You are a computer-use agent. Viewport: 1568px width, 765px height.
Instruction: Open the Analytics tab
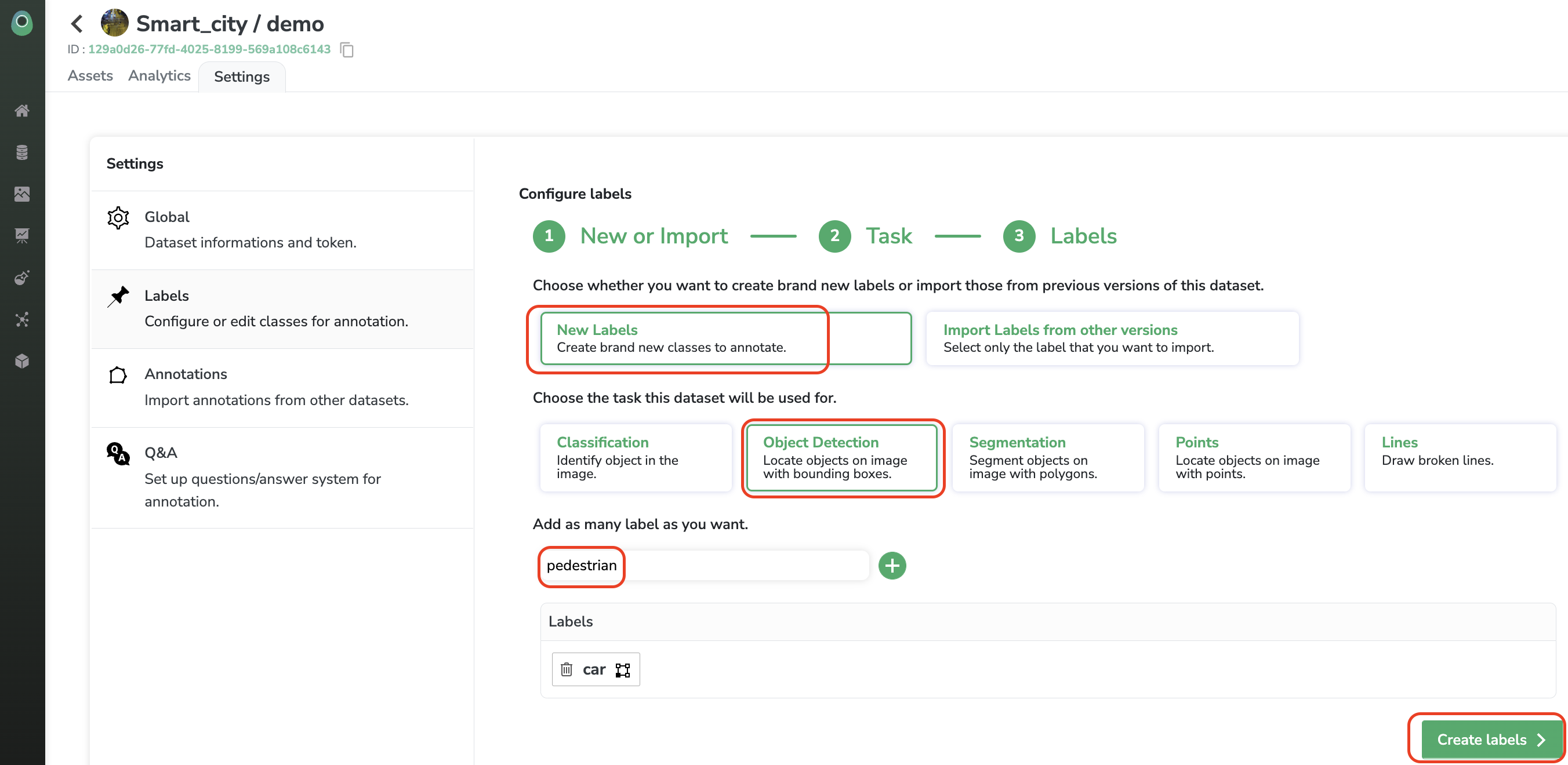[x=159, y=76]
